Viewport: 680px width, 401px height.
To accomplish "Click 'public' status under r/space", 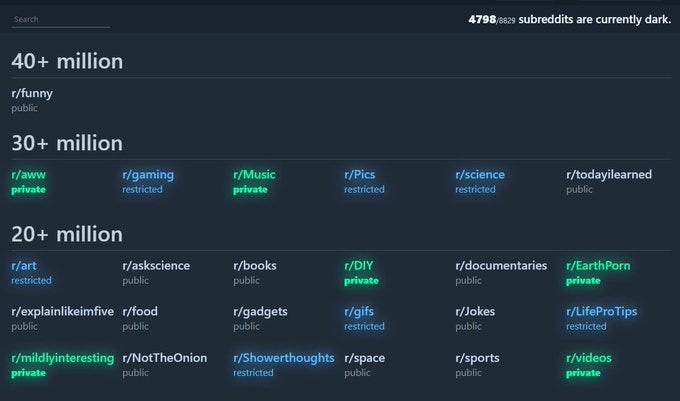I will pos(357,373).
